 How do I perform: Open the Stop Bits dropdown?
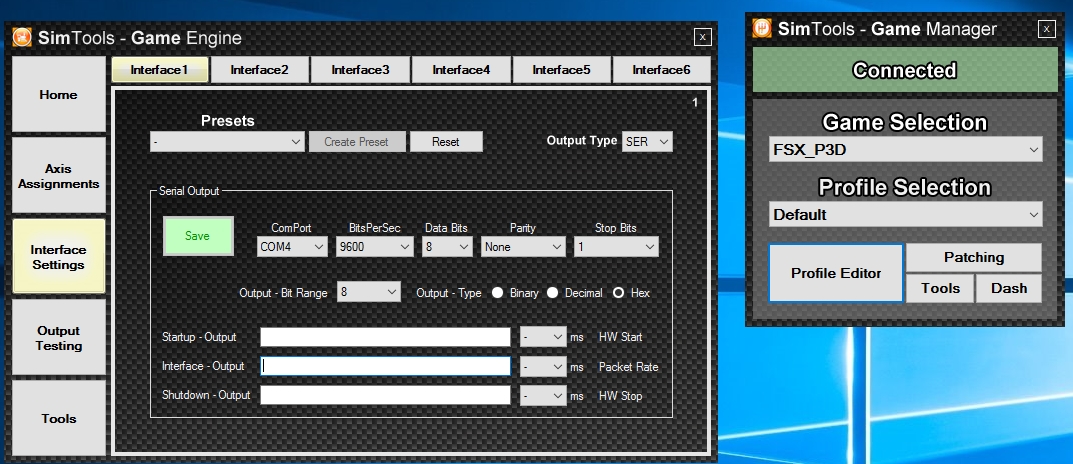(617, 246)
